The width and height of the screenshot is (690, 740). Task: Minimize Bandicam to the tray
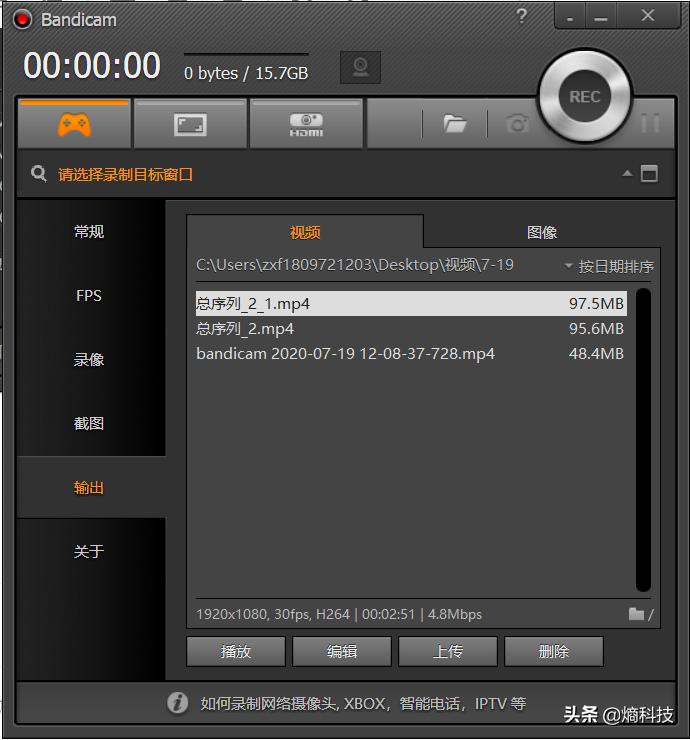[x=570, y=18]
